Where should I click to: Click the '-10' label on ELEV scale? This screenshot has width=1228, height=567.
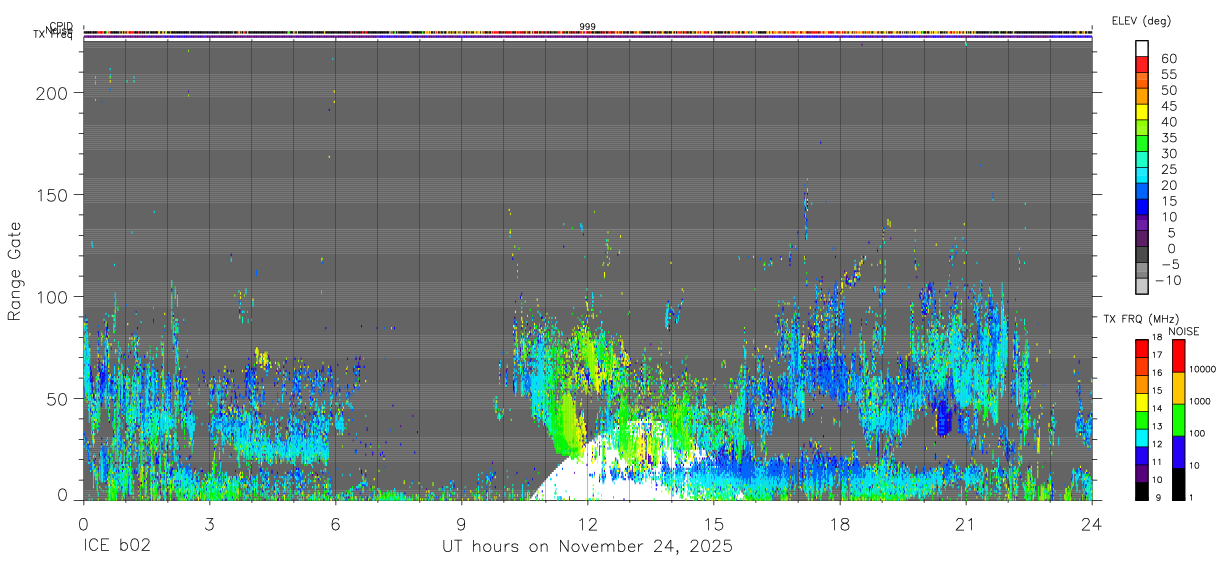coord(1169,281)
